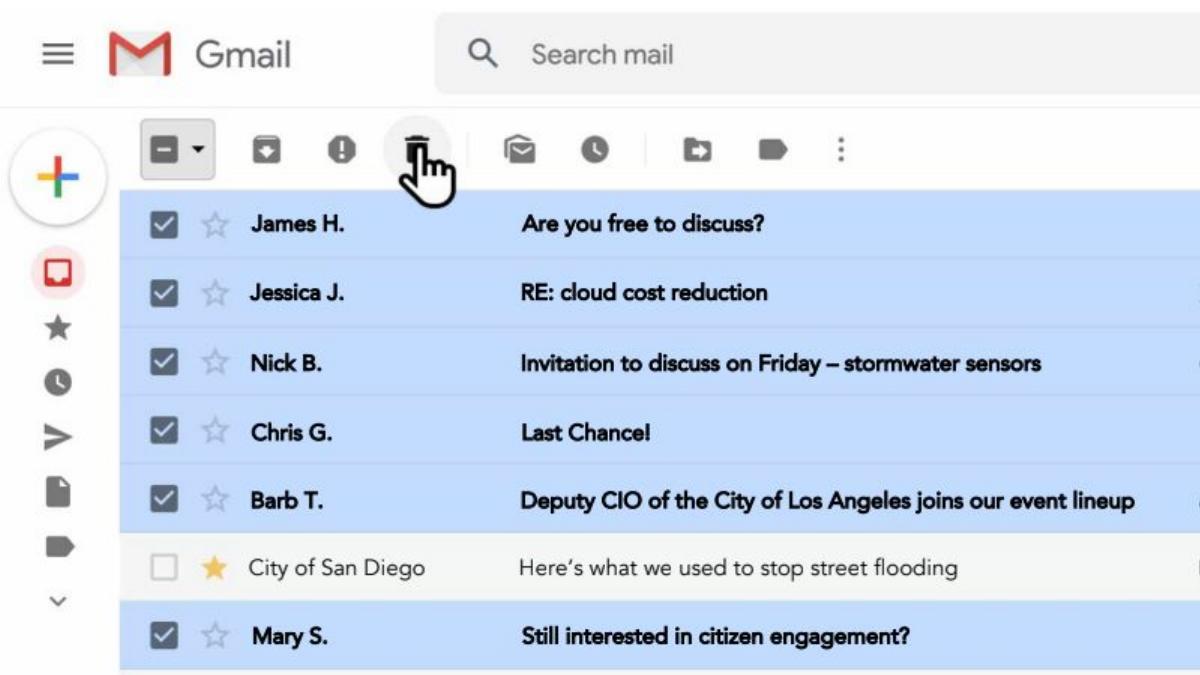The width and height of the screenshot is (1200, 675).
Task: Open 'Are you free to discuss?' email
Action: pyautogui.click(x=643, y=224)
